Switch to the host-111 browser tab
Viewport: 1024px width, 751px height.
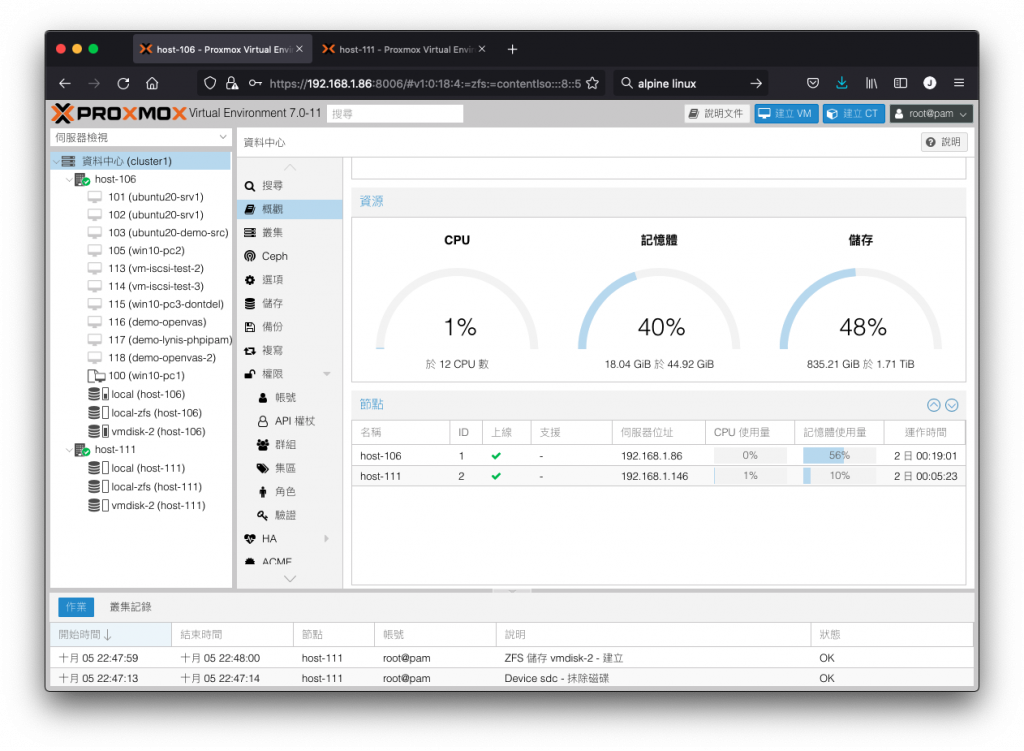[x=403, y=49]
